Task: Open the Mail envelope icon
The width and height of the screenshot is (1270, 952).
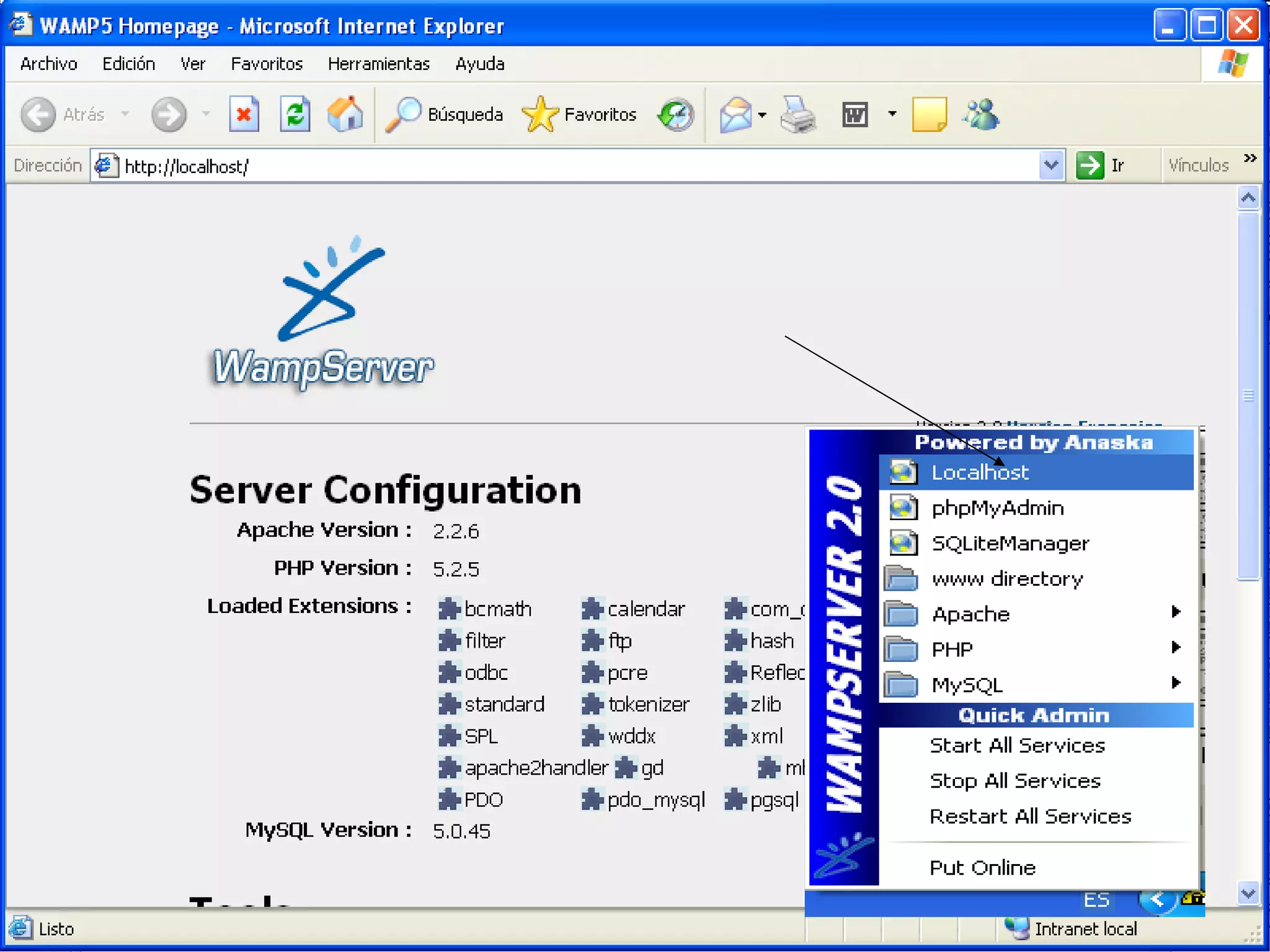Action: (735, 115)
